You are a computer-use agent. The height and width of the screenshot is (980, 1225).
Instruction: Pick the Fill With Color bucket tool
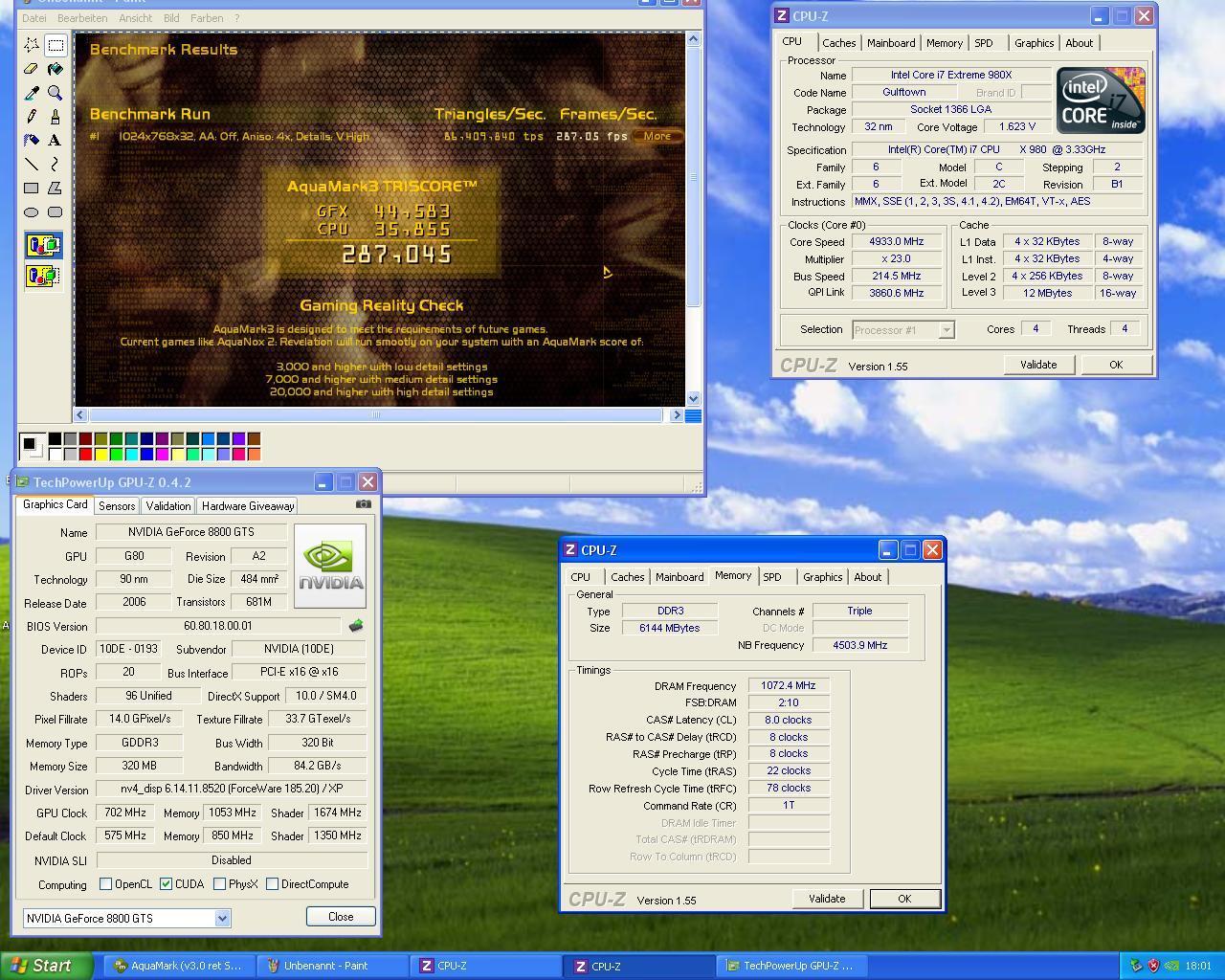click(56, 69)
